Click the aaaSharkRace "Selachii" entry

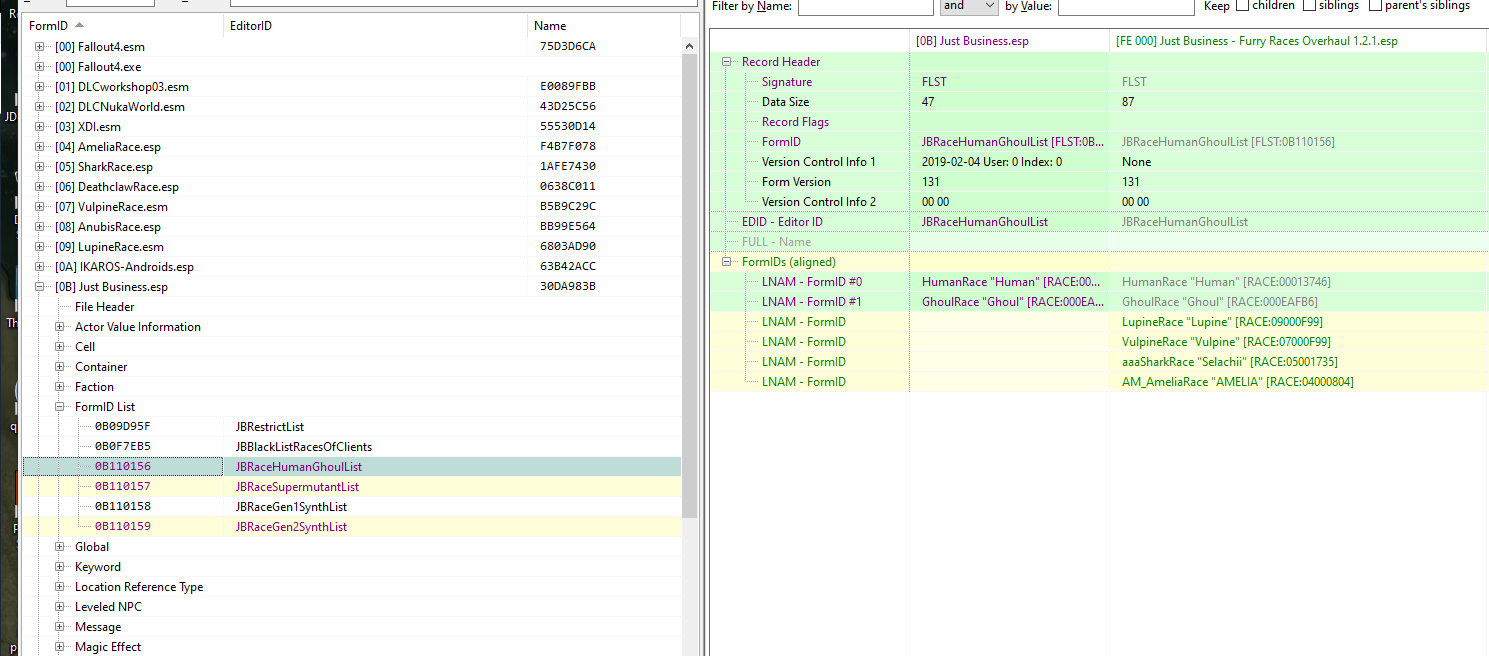pos(1229,362)
